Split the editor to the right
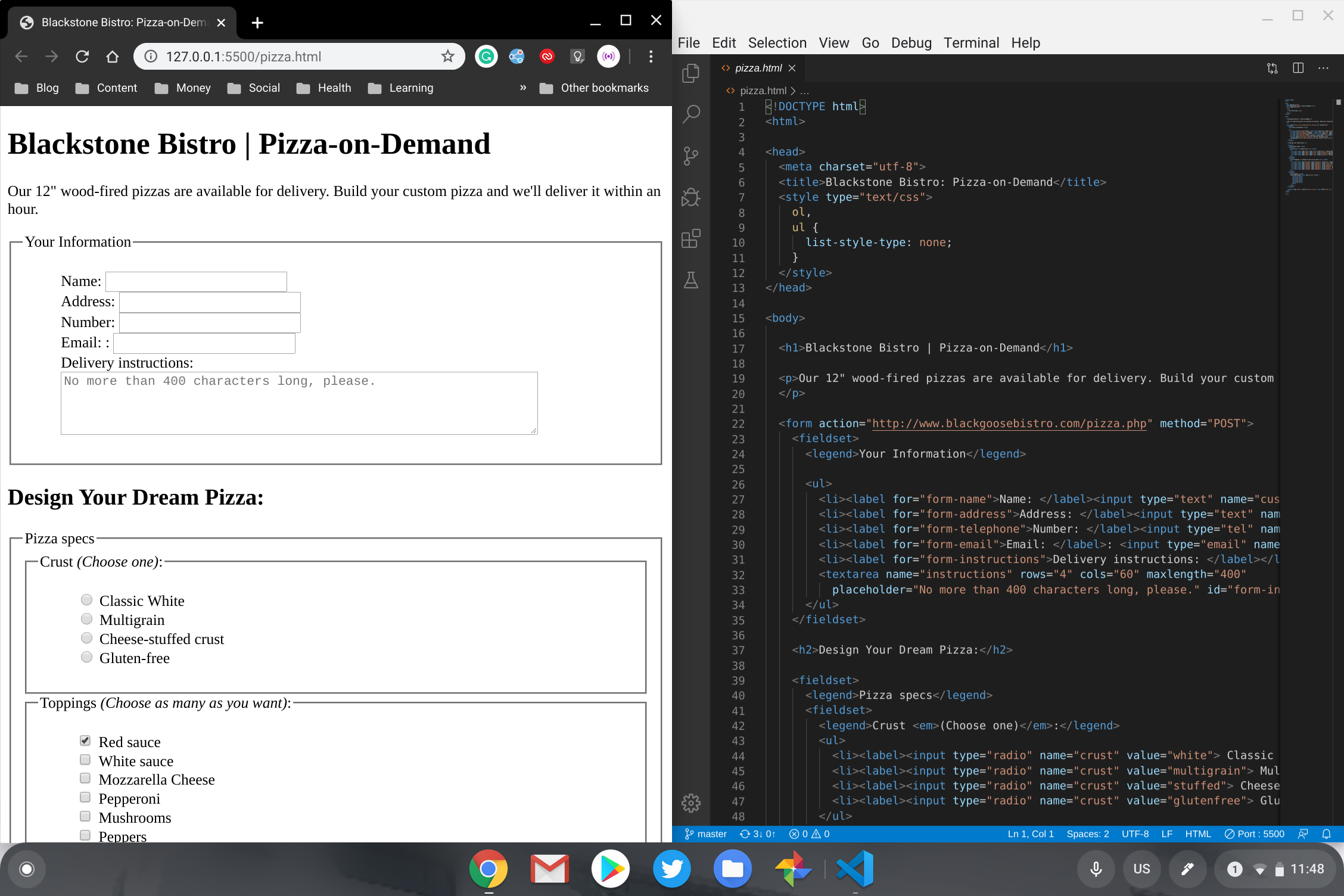This screenshot has height=896, width=1344. 1298,68
